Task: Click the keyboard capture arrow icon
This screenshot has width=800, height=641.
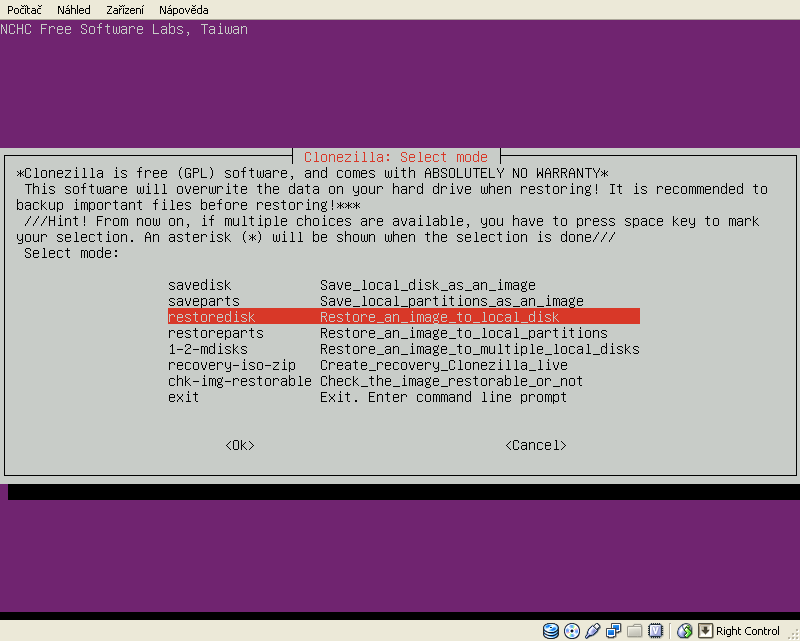Action: [x=705, y=631]
